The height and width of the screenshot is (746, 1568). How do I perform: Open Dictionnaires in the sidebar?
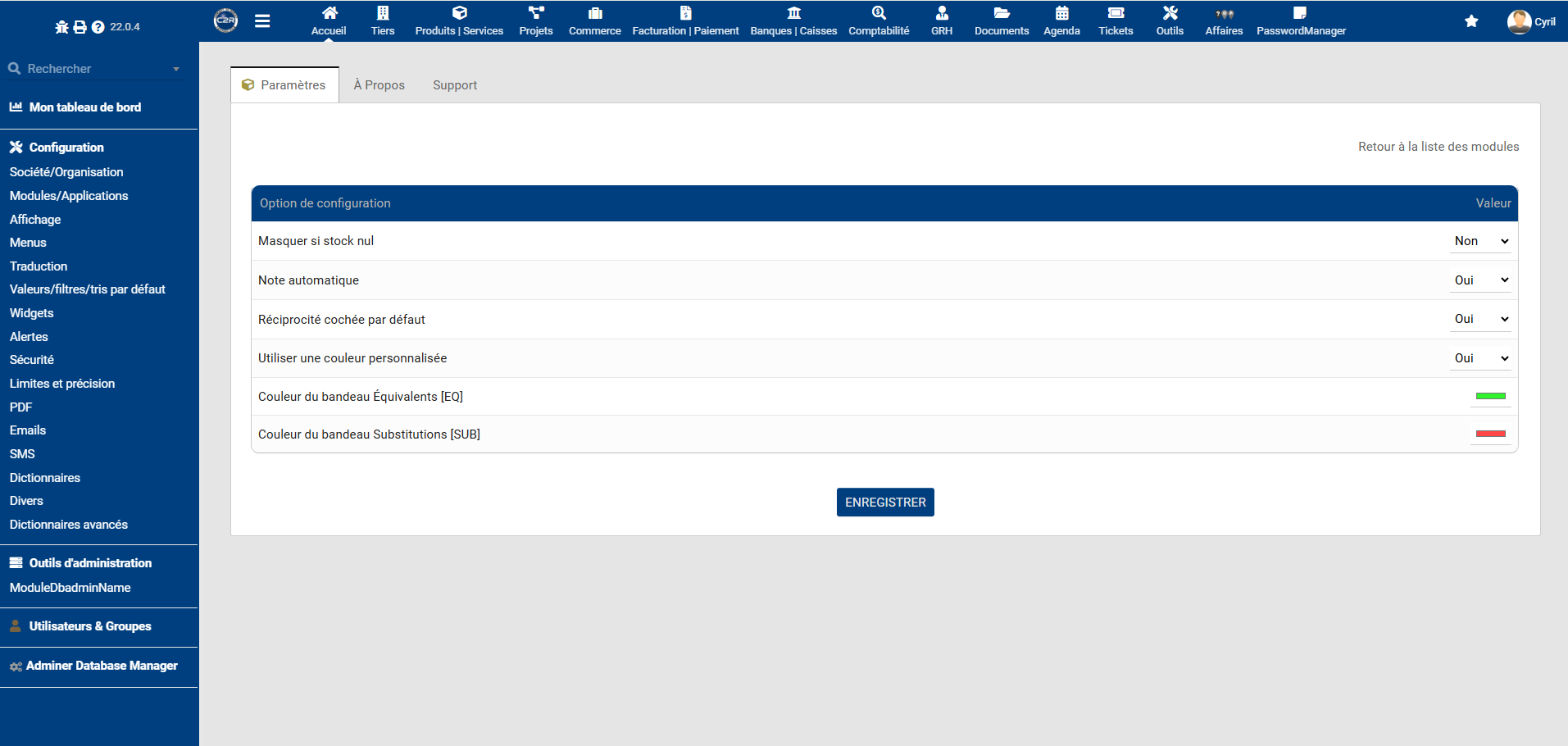point(45,478)
